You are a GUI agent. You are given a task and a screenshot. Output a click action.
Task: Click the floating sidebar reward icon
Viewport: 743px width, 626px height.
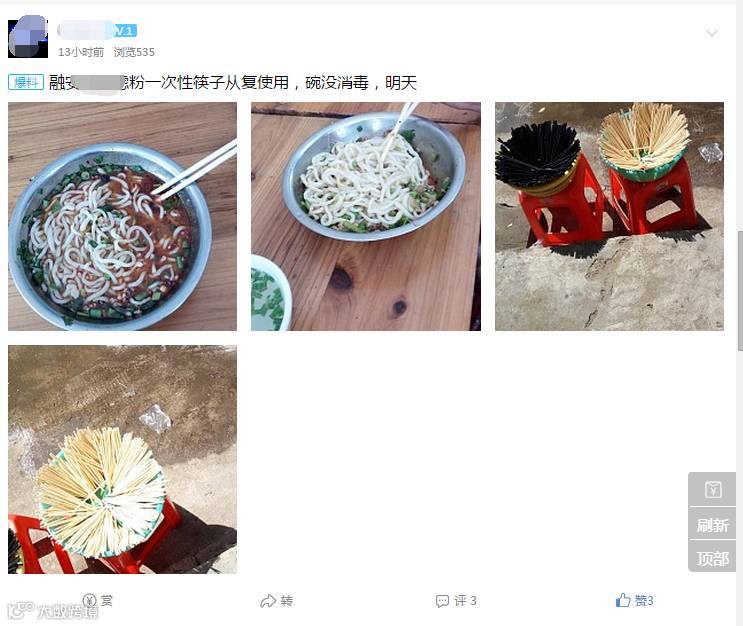click(x=713, y=489)
